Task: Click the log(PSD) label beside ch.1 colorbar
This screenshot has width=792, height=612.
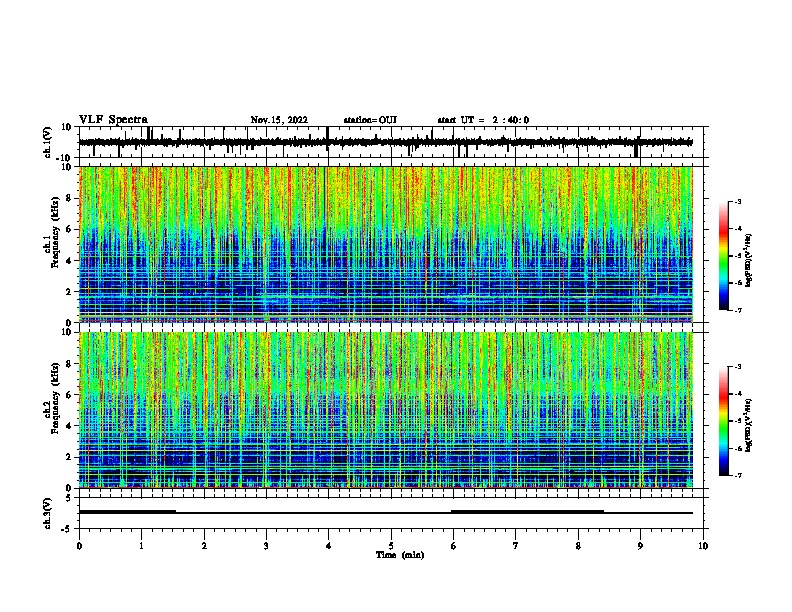Action: click(748, 260)
